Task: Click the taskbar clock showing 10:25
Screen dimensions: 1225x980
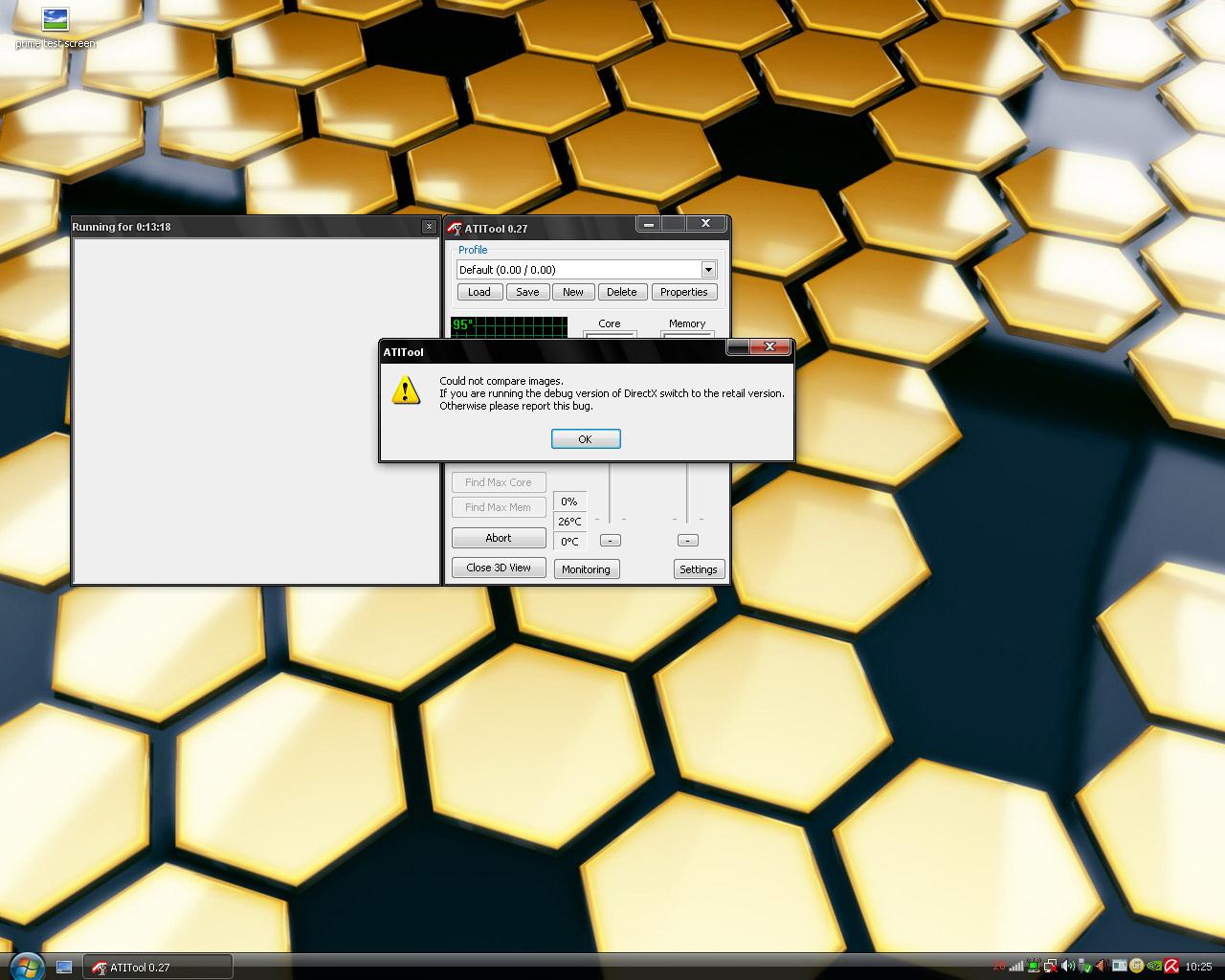Action: click(1198, 967)
